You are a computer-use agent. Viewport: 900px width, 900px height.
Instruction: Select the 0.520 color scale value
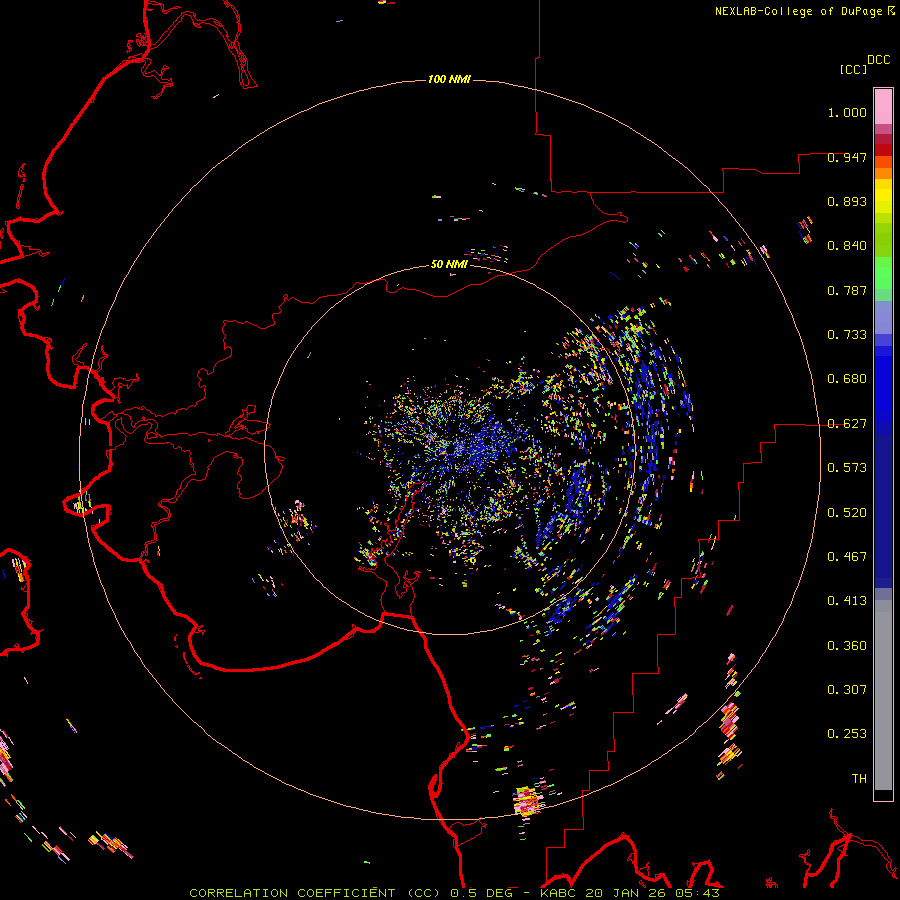pyautogui.click(x=847, y=513)
